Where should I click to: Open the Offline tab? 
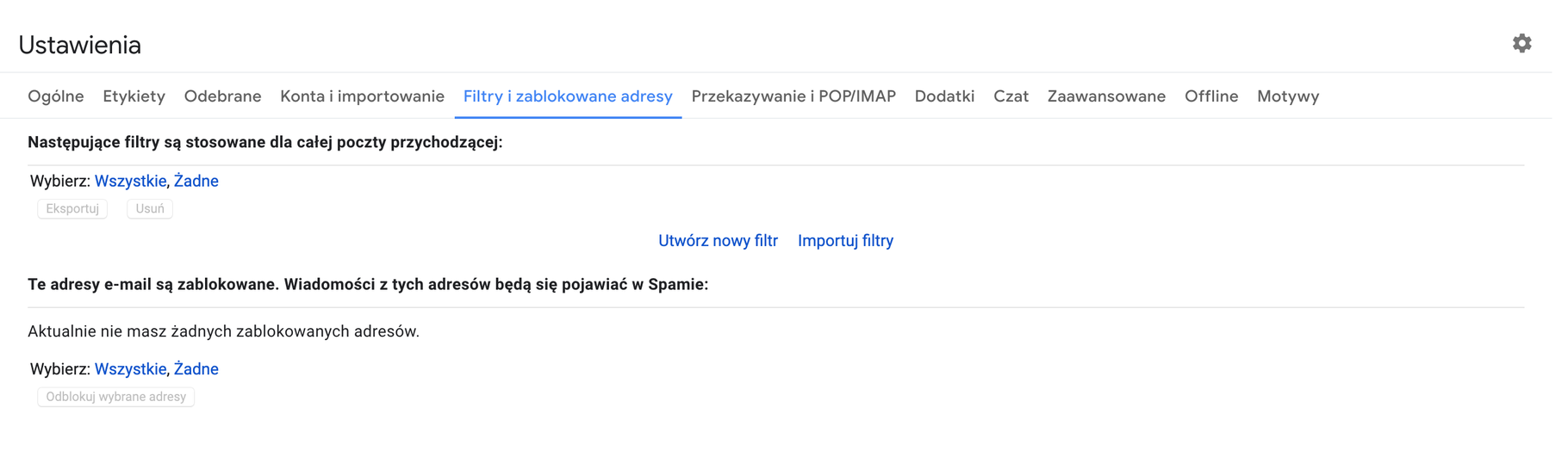pyautogui.click(x=1210, y=96)
